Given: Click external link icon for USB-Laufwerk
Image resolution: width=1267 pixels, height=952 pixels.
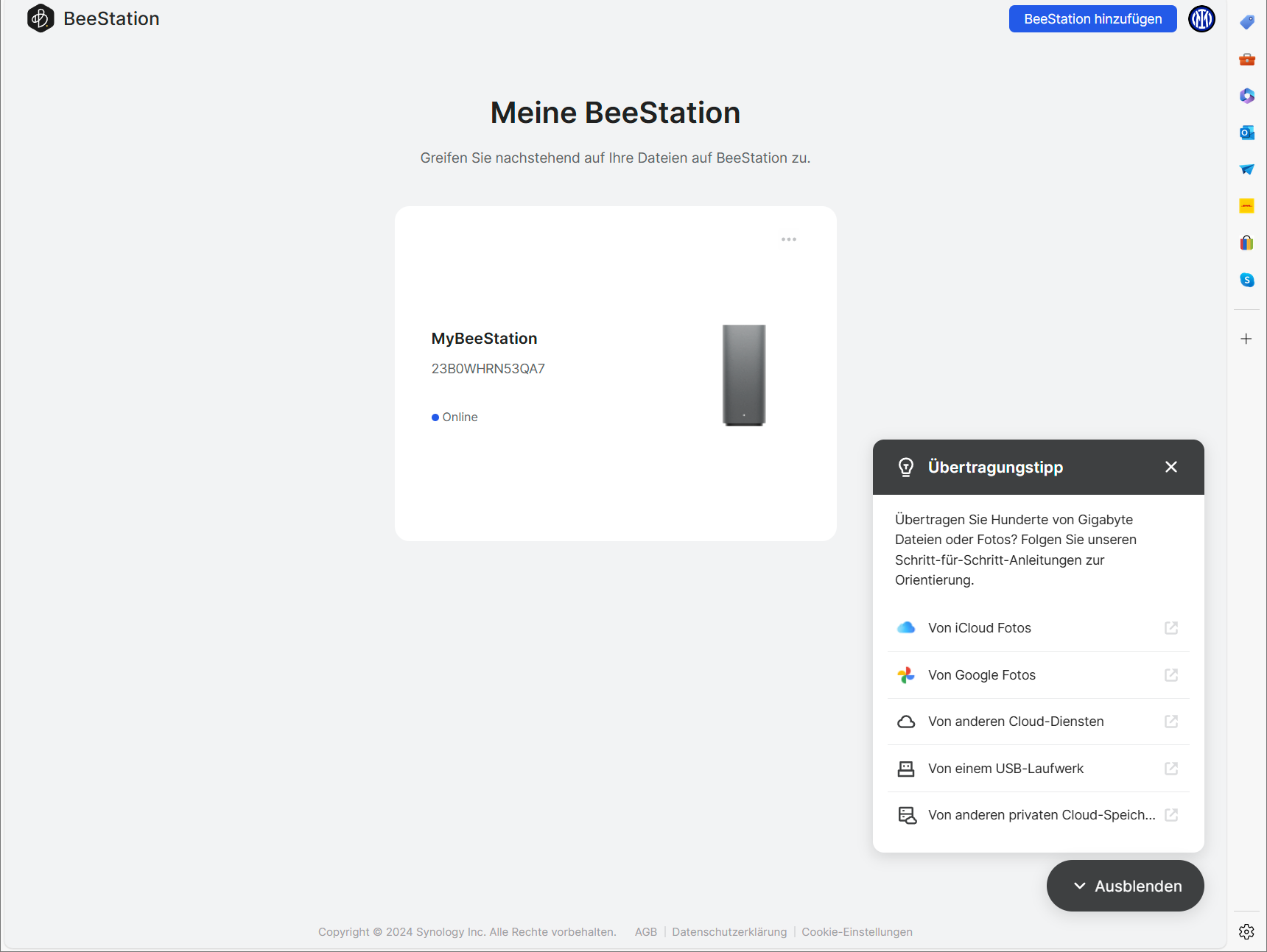Looking at the screenshot, I should point(1171,769).
